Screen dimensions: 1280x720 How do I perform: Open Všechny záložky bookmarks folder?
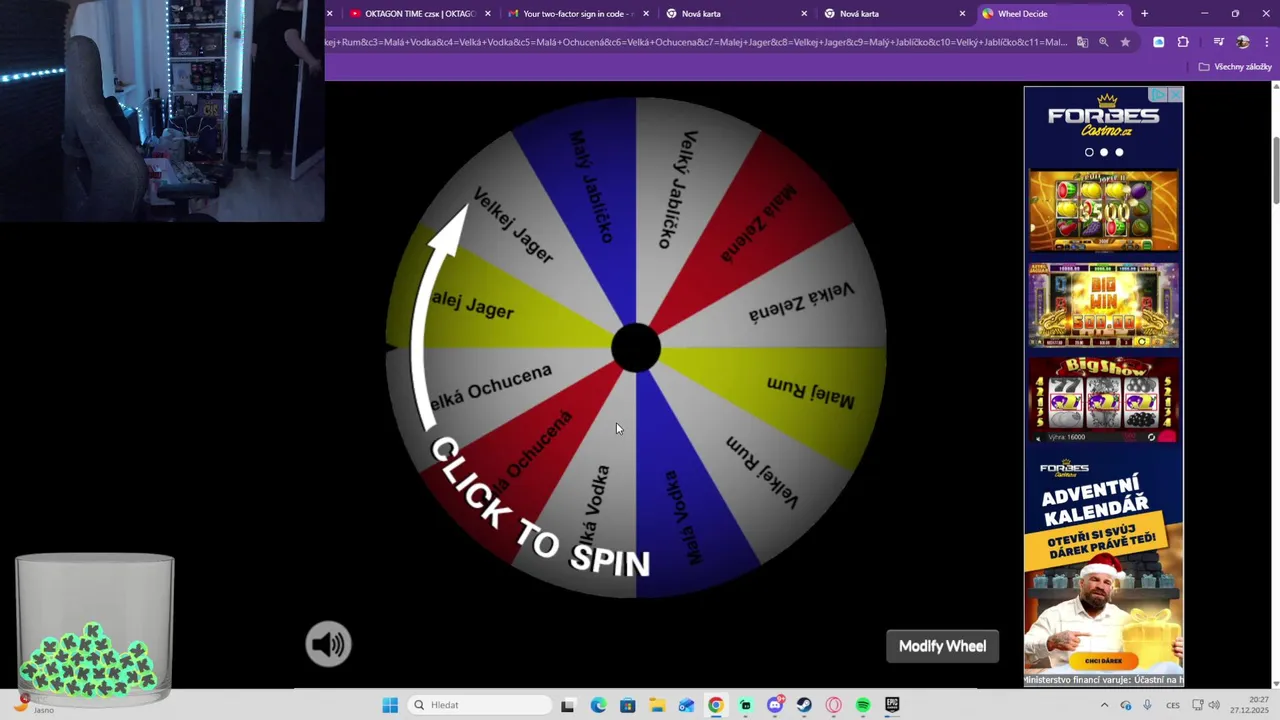pyautogui.click(x=1235, y=67)
